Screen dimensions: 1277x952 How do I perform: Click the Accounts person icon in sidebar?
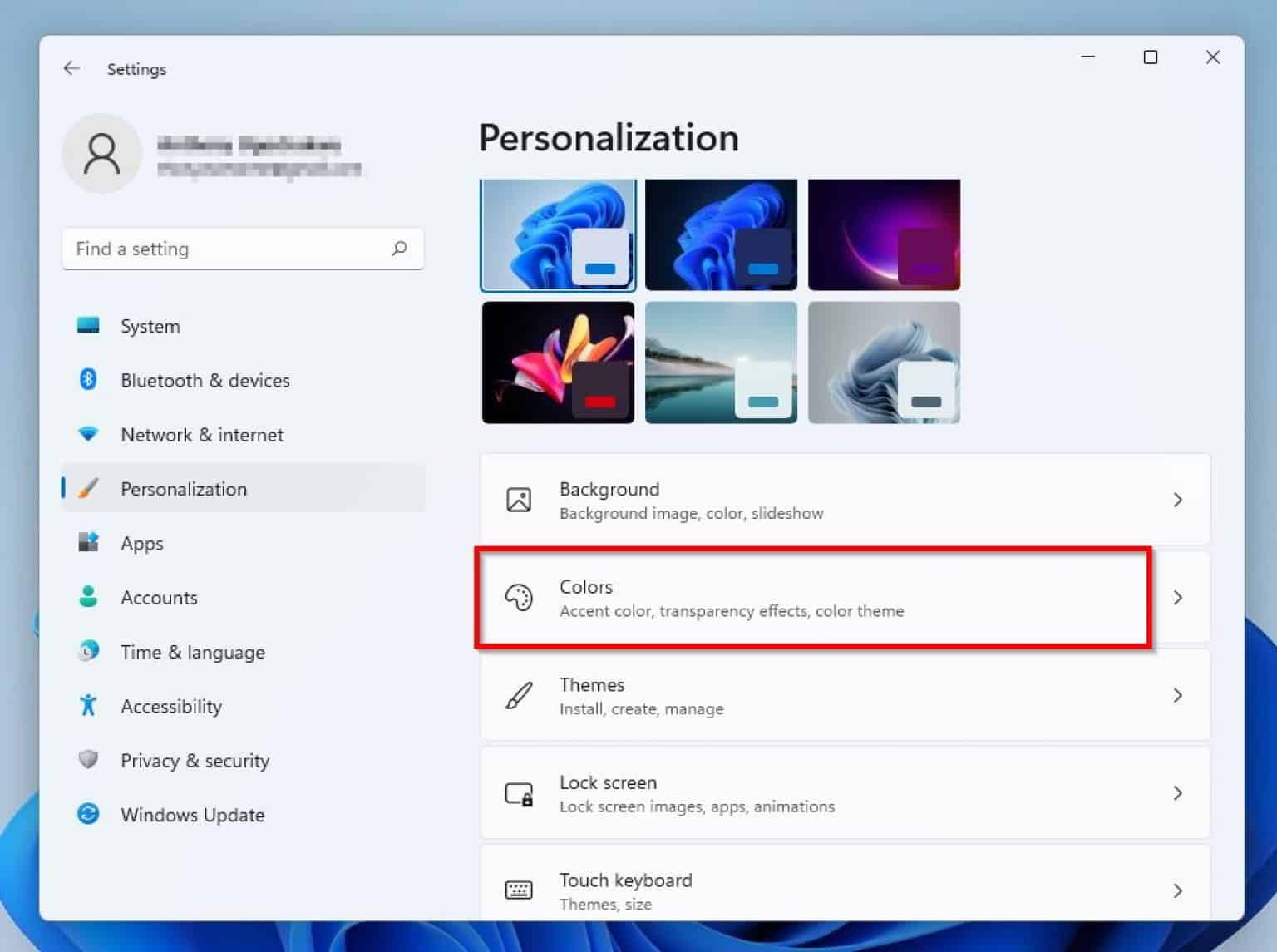tap(88, 596)
